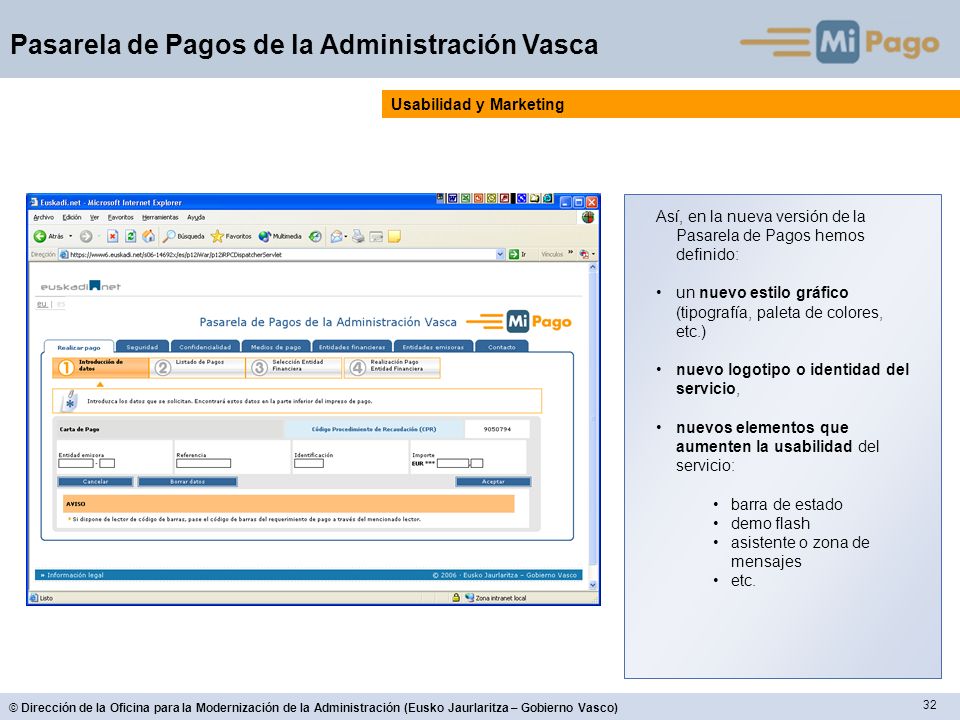Click the green Atrás back arrow
Image resolution: width=960 pixels, height=720 pixels.
(40, 236)
